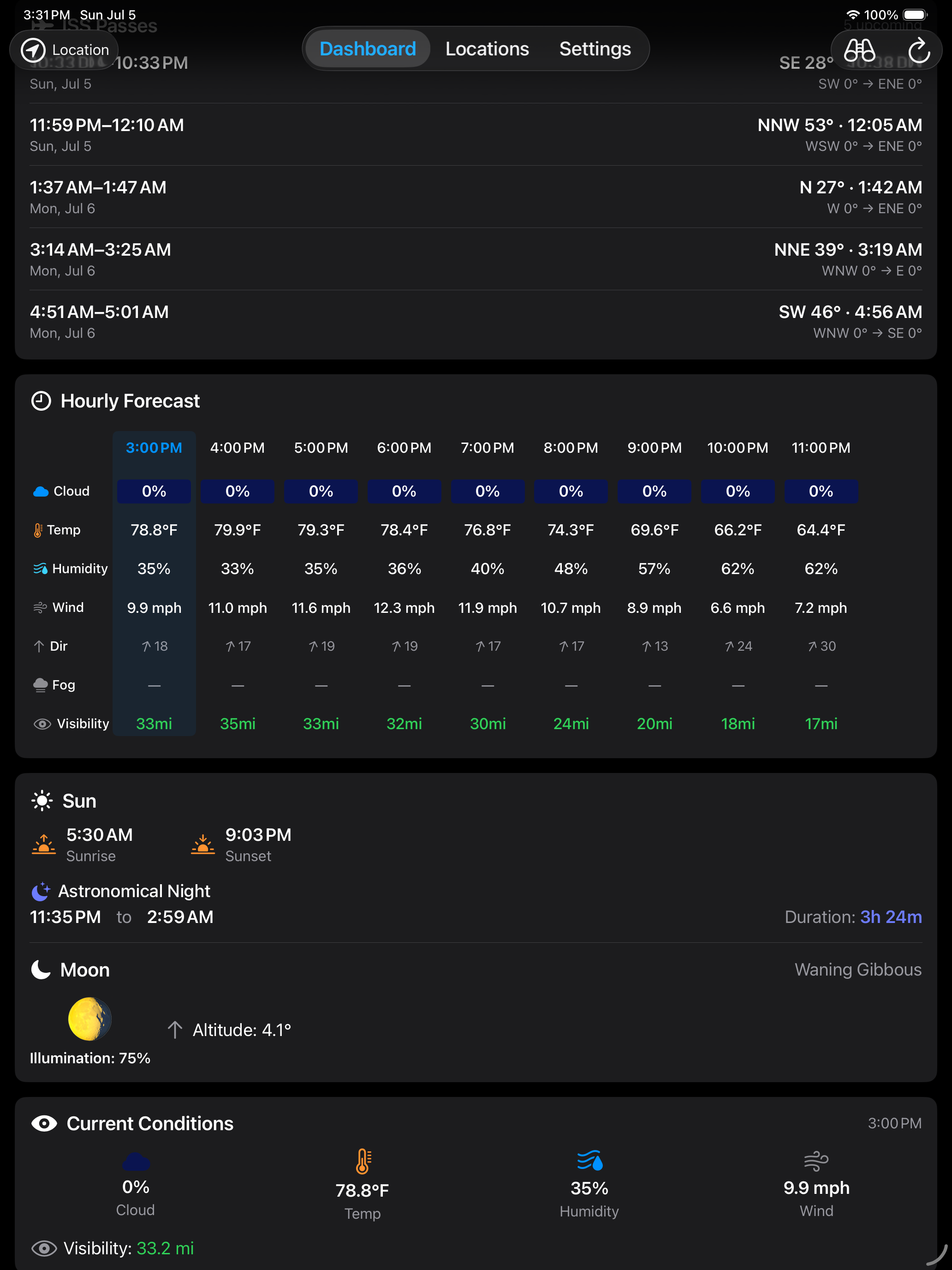The image size is (952, 1270).
Task: Tap the 33.2 mi visibility value
Action: click(165, 1248)
